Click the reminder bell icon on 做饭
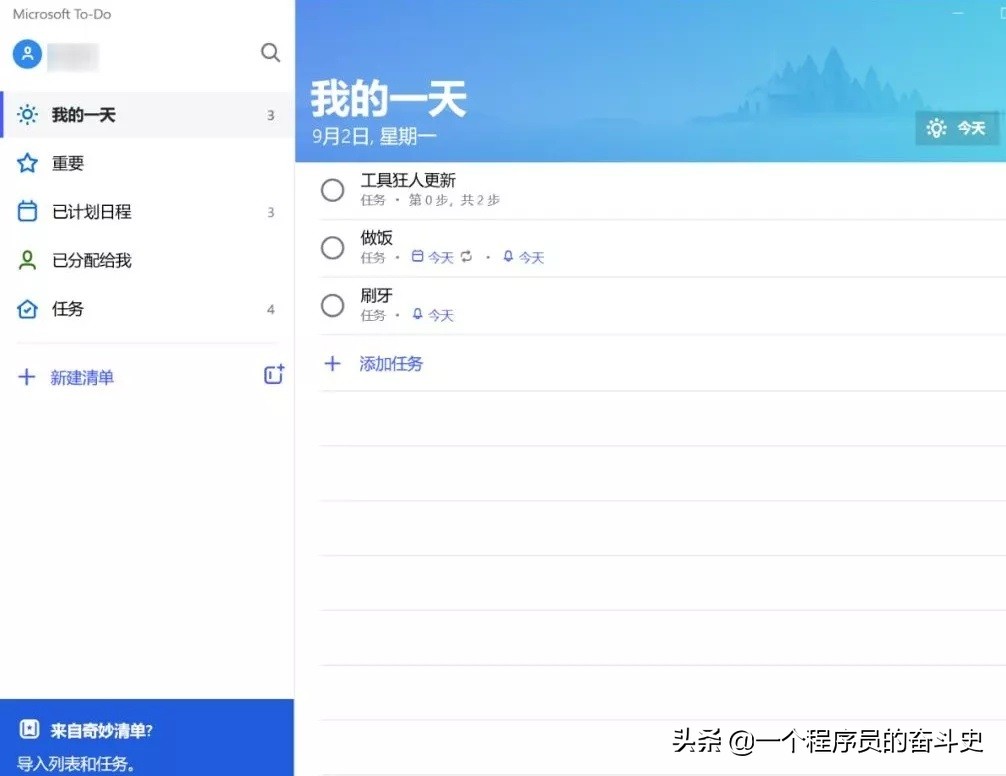Viewport: 1006px width, 776px height. 508,257
